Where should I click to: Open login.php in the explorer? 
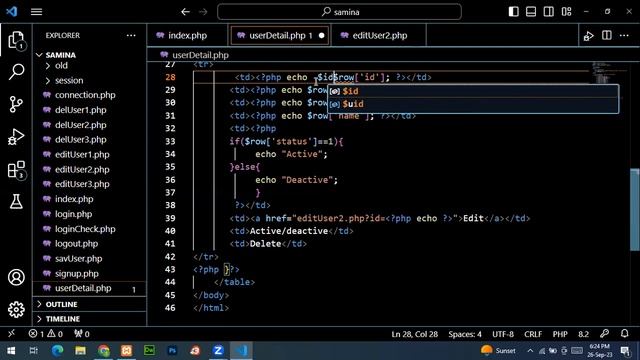[73, 214]
